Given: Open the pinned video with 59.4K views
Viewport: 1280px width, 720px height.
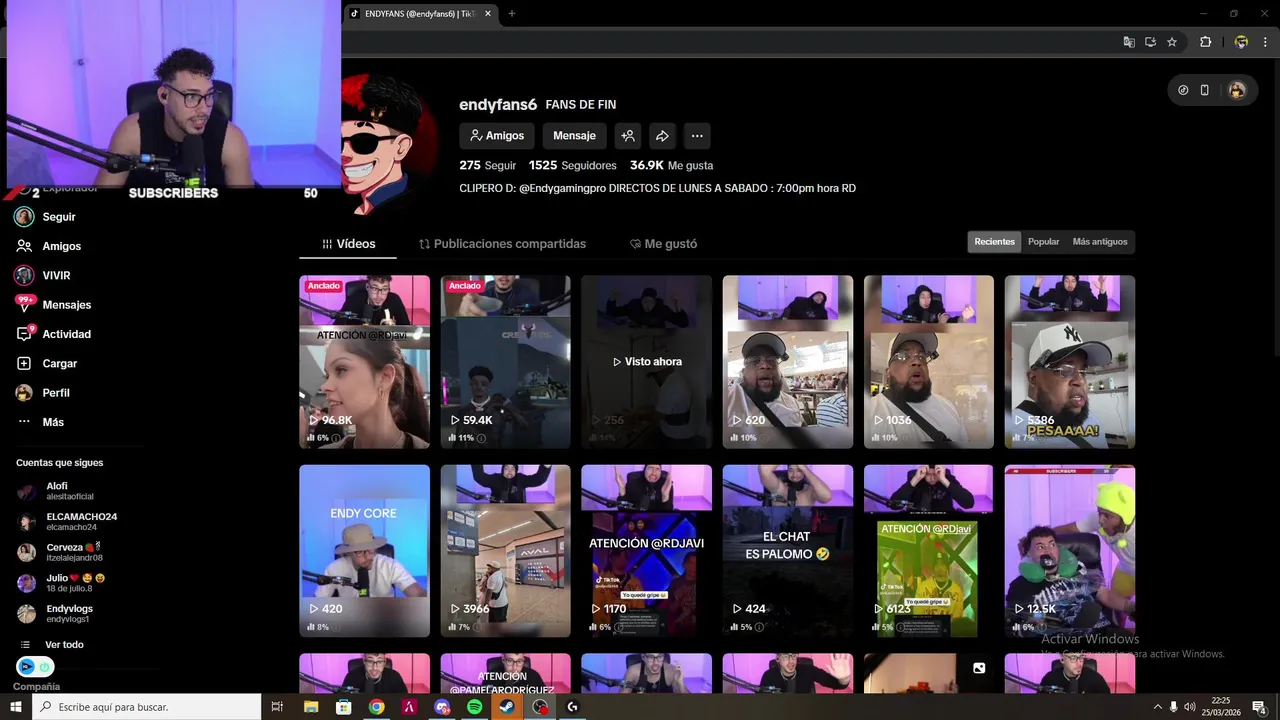Looking at the screenshot, I should [x=506, y=362].
